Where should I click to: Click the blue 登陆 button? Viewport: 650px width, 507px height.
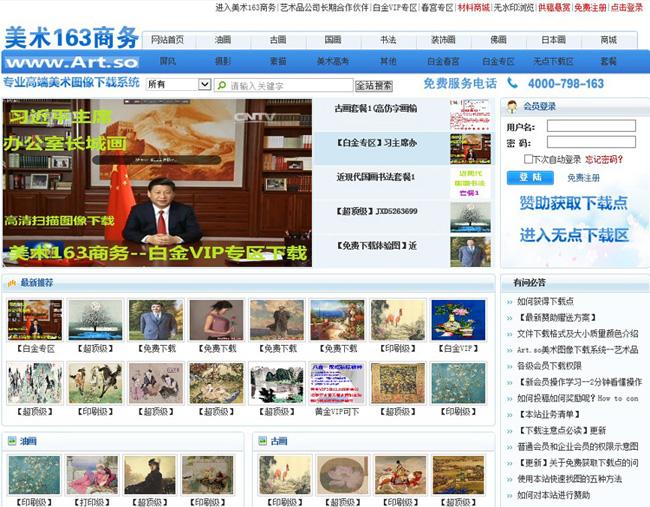tap(530, 177)
